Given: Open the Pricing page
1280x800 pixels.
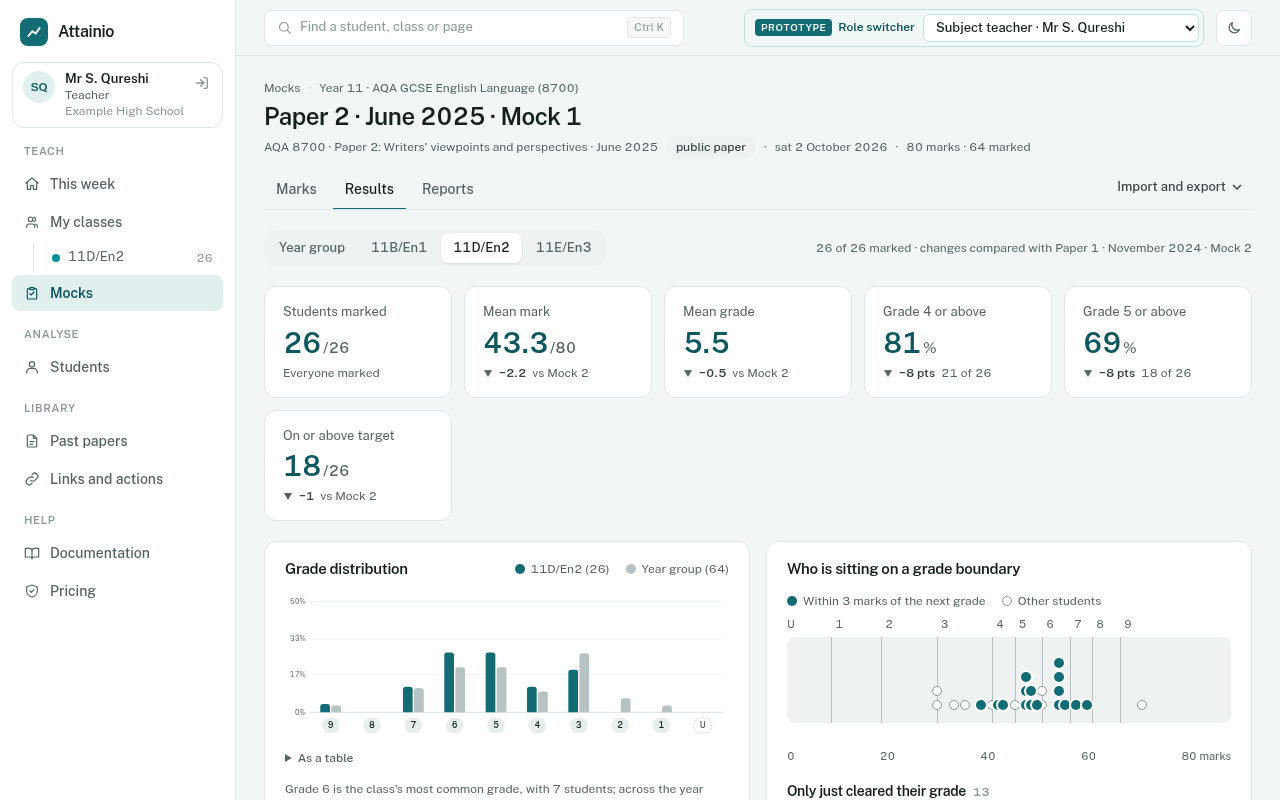Looking at the screenshot, I should click(118, 591).
